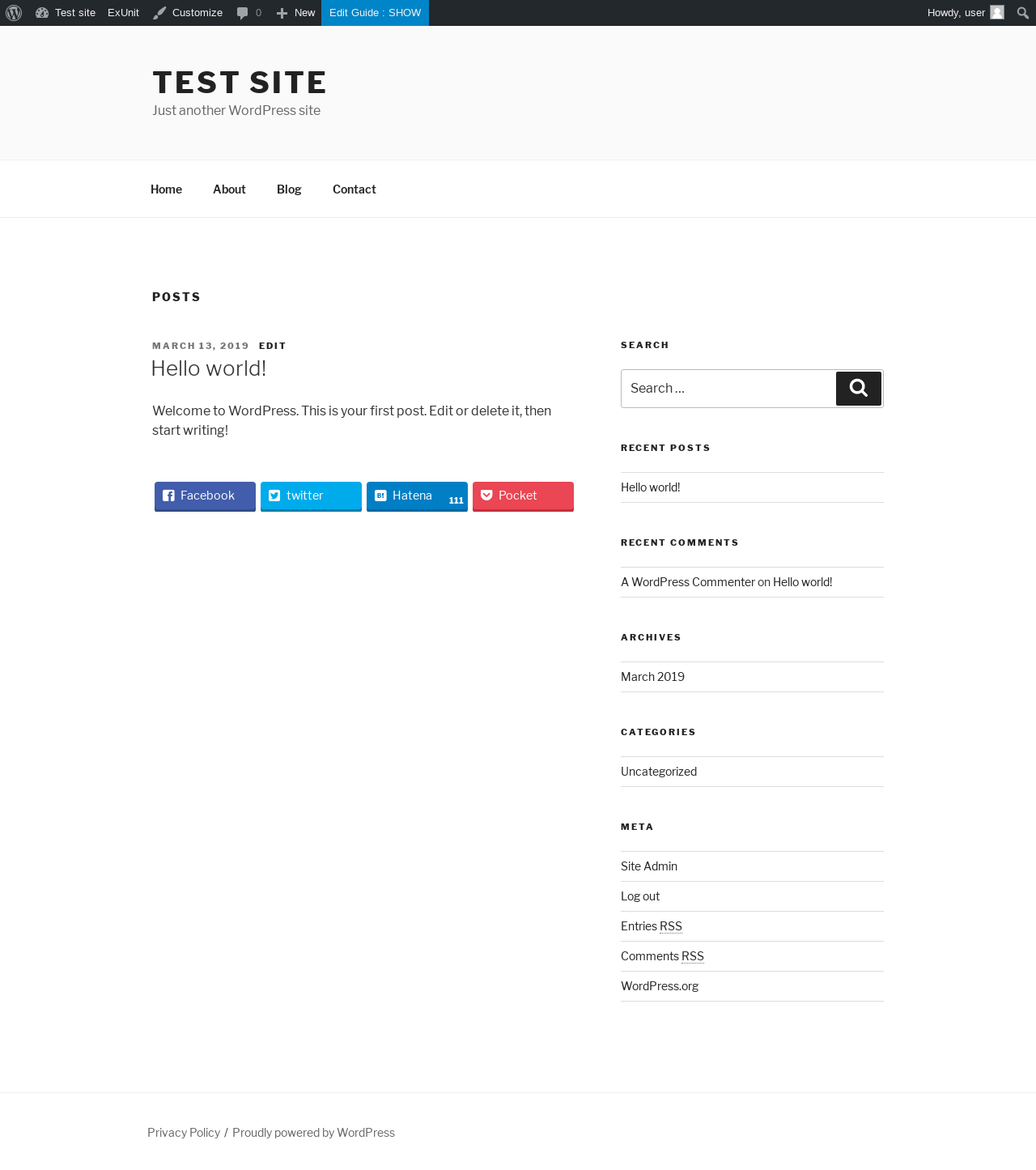
Task: Toggle Edit Guide SHOW in admin bar
Action: pyautogui.click(x=375, y=13)
